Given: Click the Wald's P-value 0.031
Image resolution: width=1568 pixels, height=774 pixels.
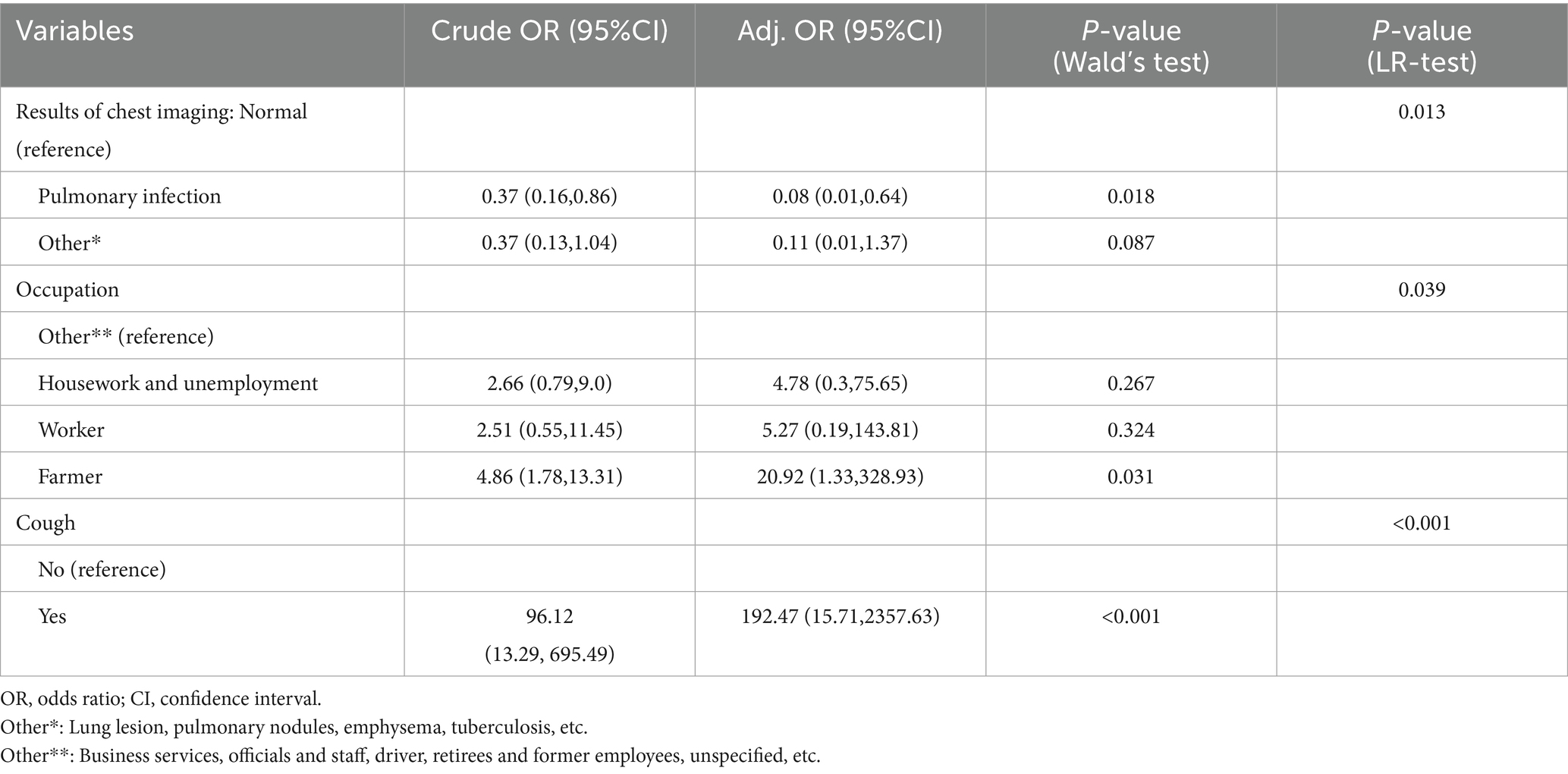Looking at the screenshot, I should tap(1131, 476).
